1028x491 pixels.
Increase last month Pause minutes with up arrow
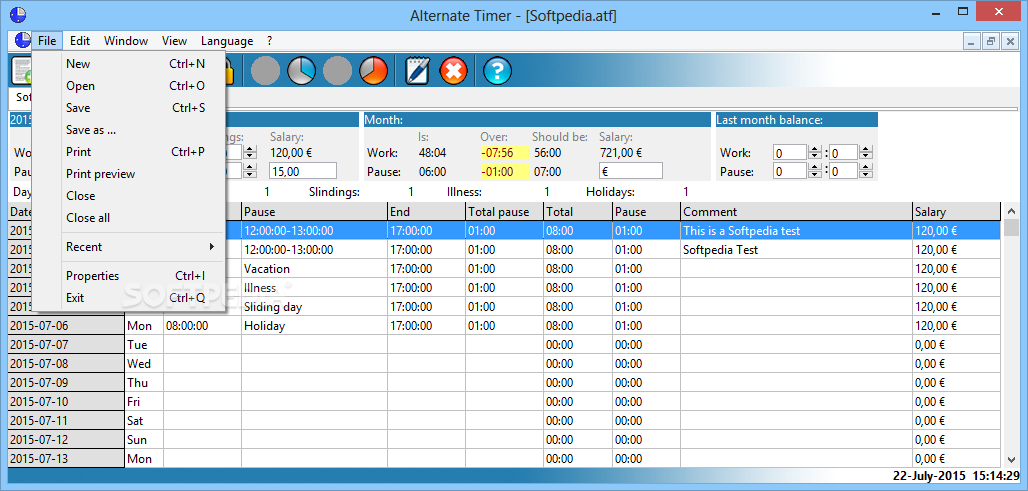click(866, 168)
